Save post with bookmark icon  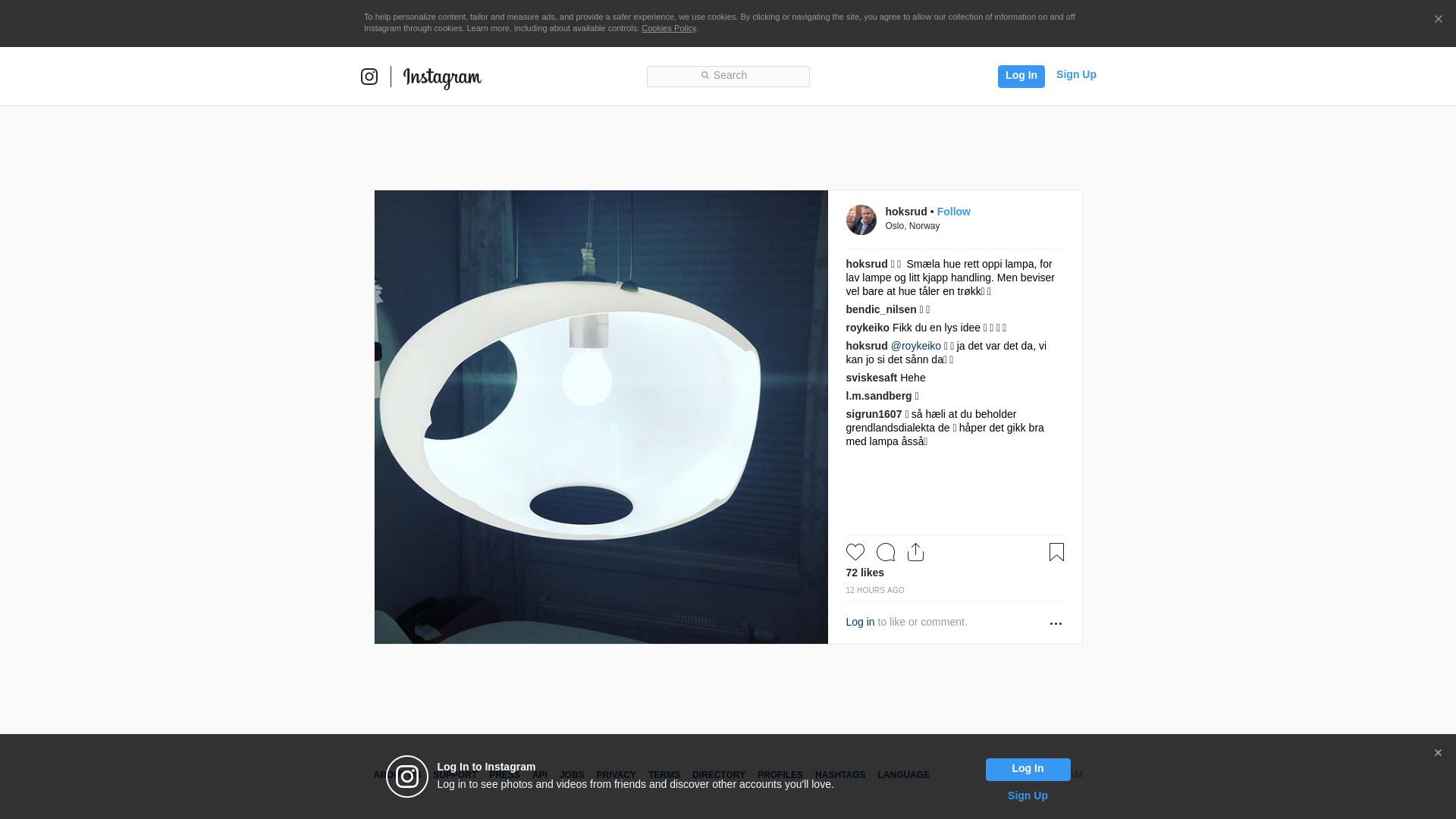point(1056,552)
